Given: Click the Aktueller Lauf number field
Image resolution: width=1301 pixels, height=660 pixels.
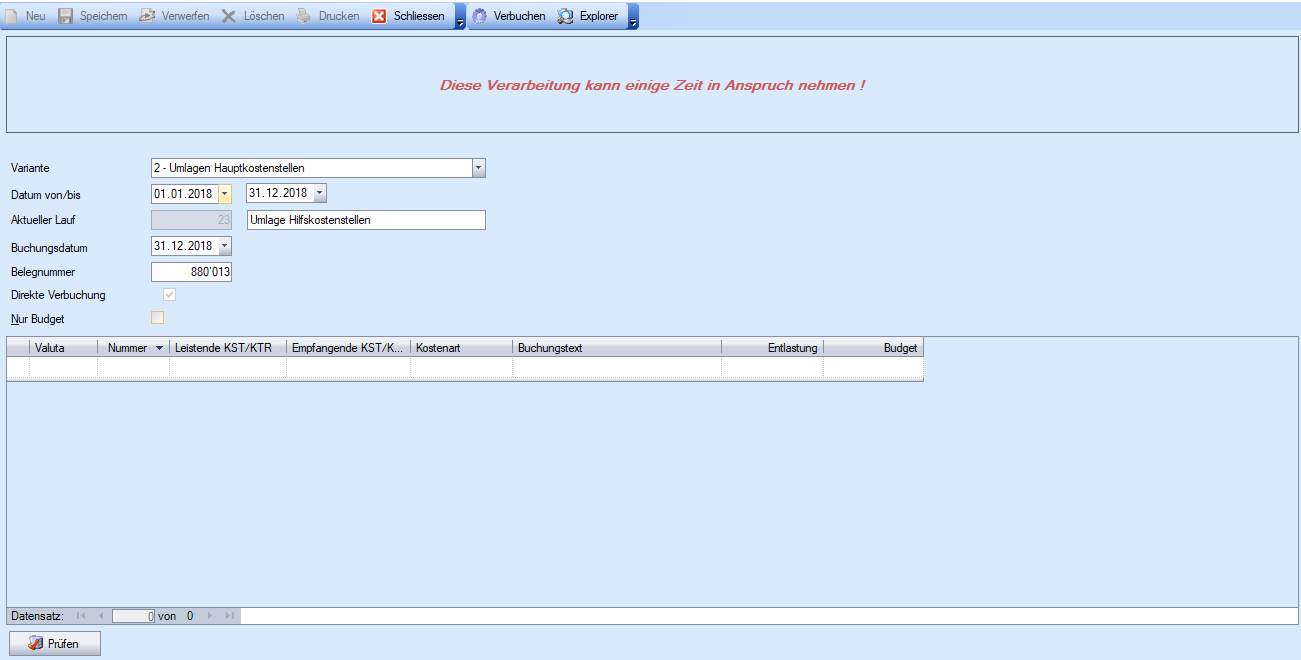Looking at the screenshot, I should click(191, 220).
